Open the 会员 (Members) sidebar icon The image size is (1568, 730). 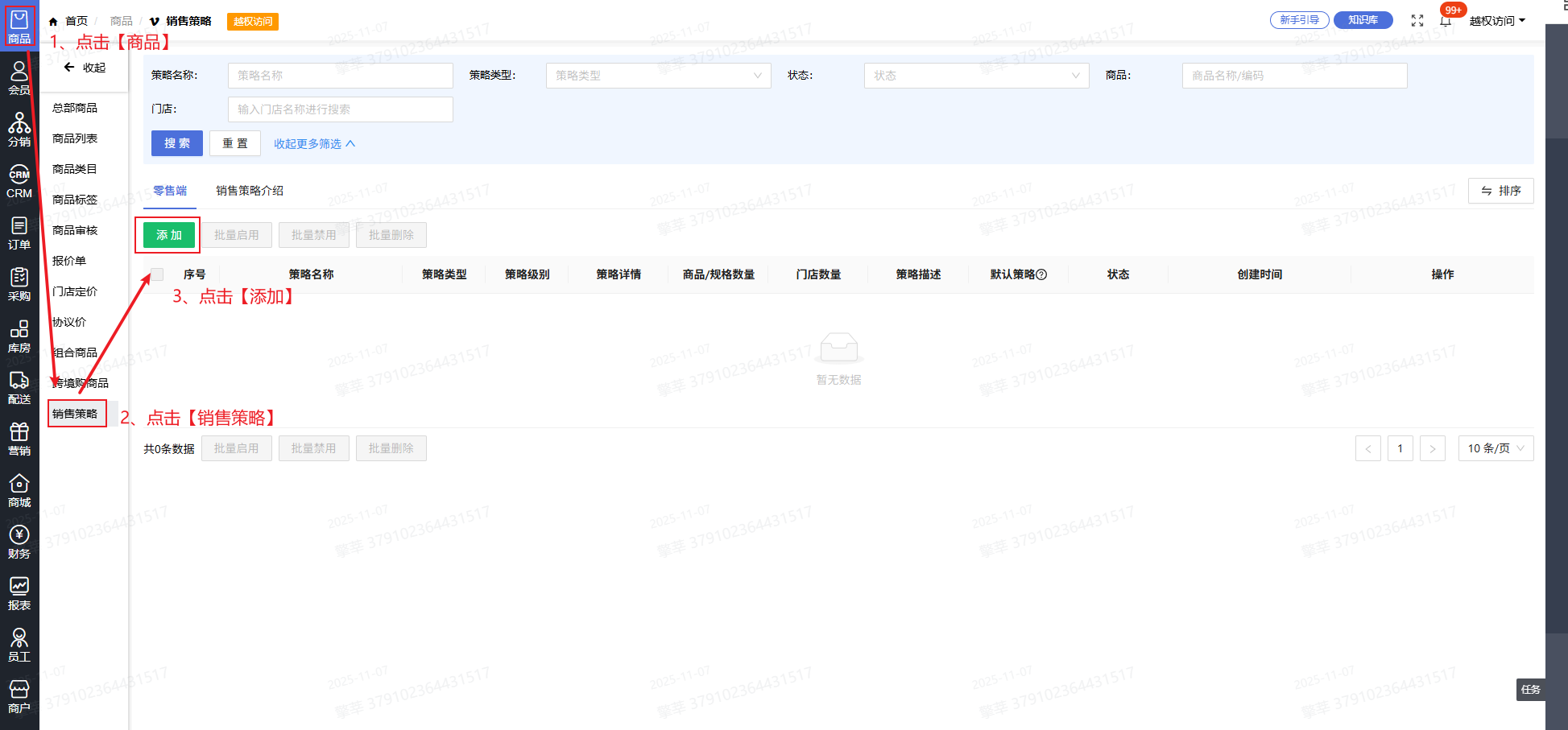pyautogui.click(x=19, y=78)
